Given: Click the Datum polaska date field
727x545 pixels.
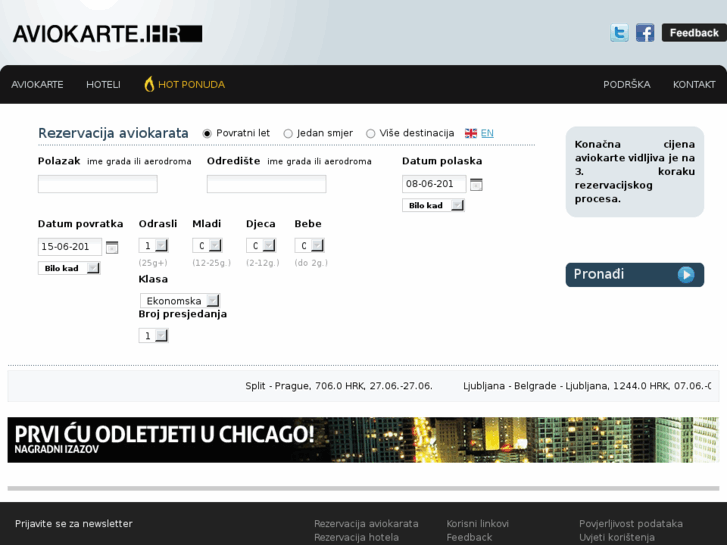Looking at the screenshot, I should tap(434, 184).
